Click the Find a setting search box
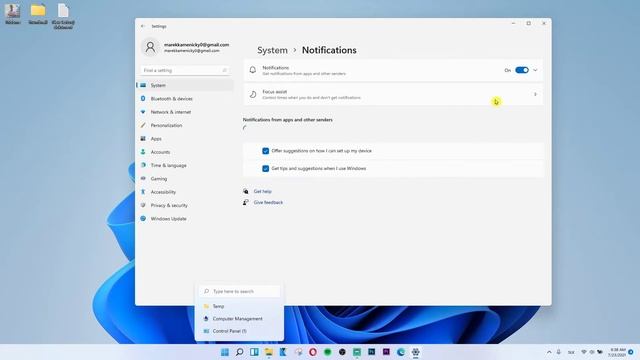 tap(185, 71)
